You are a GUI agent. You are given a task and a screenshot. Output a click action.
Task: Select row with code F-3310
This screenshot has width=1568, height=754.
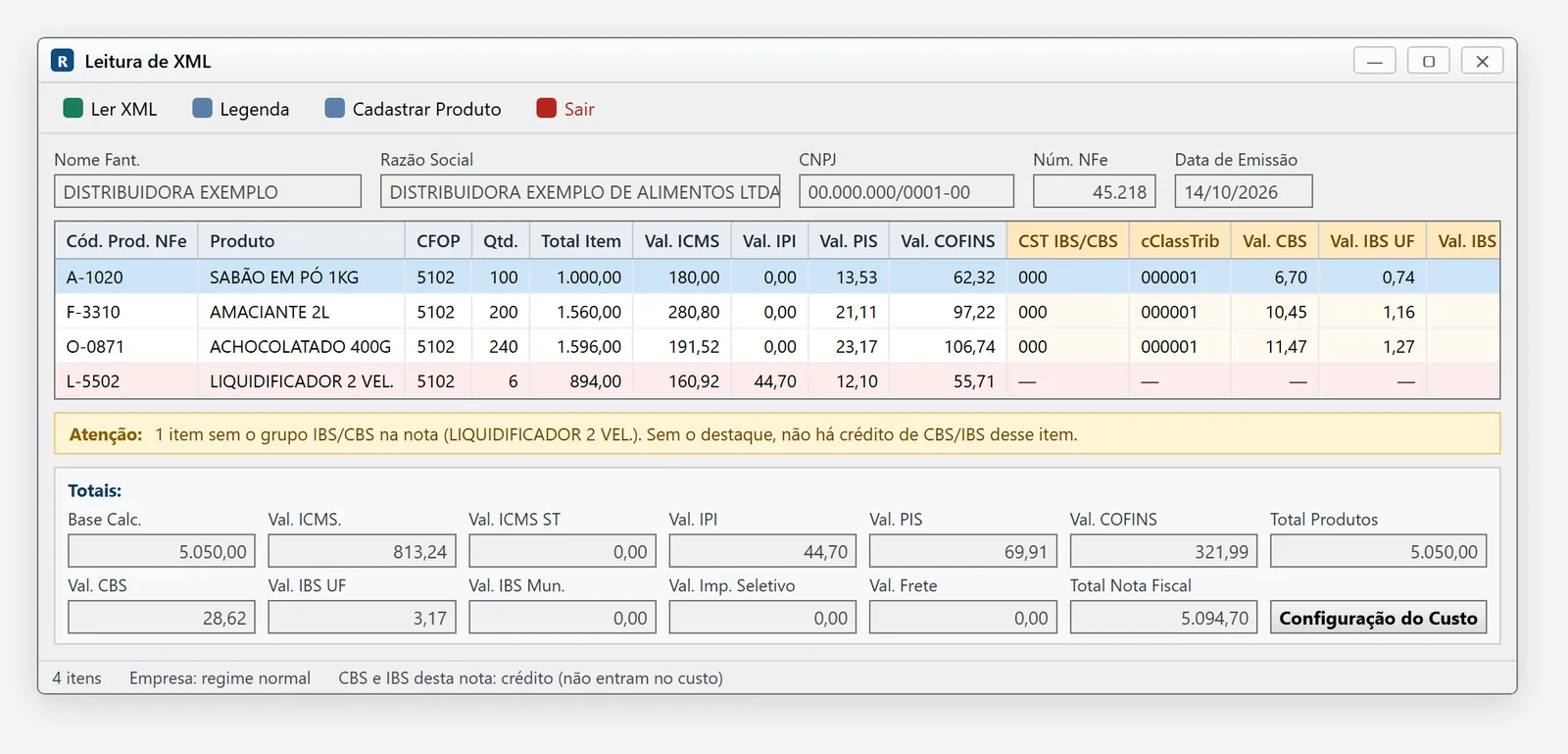pyautogui.click(x=777, y=312)
